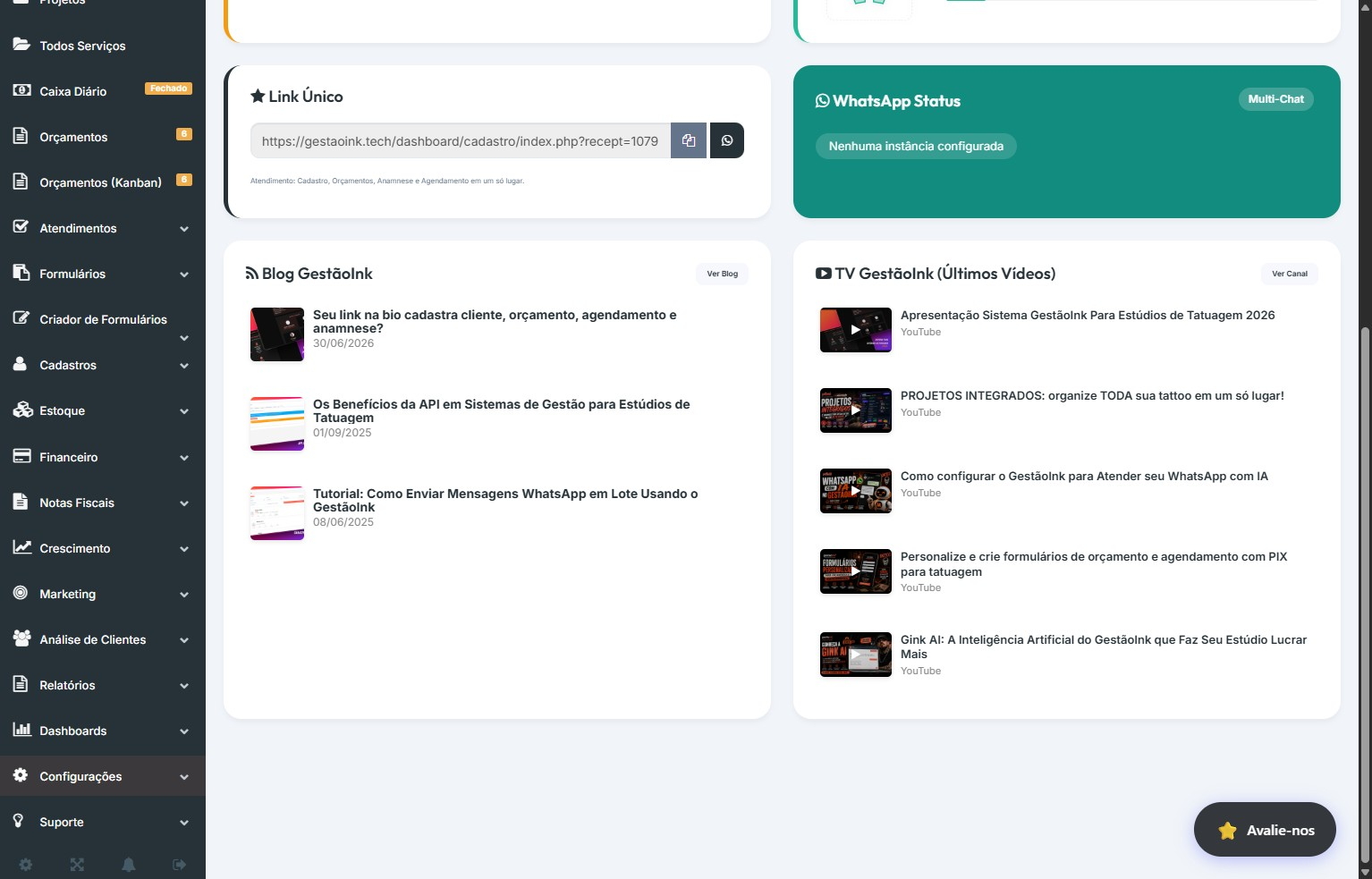Viewport: 1372px width, 879px height.
Task: Copy the Link Único URL with the copy icon
Action: pos(689,140)
